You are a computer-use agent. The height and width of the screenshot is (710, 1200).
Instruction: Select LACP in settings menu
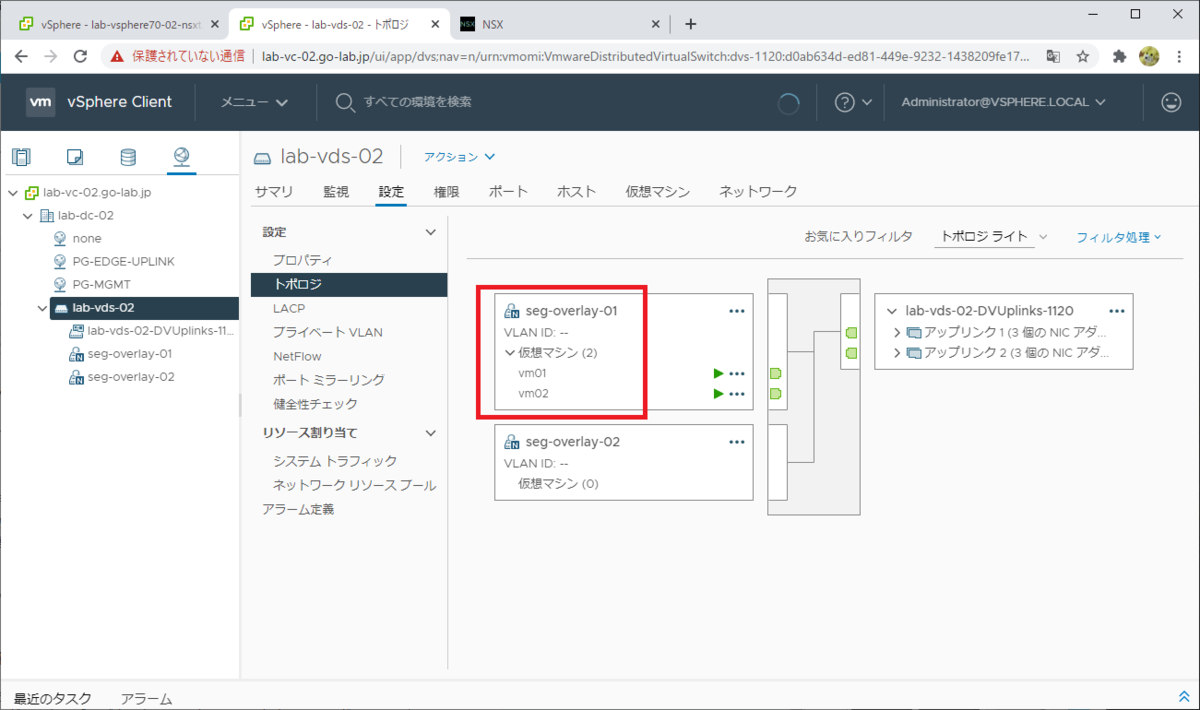coord(289,308)
